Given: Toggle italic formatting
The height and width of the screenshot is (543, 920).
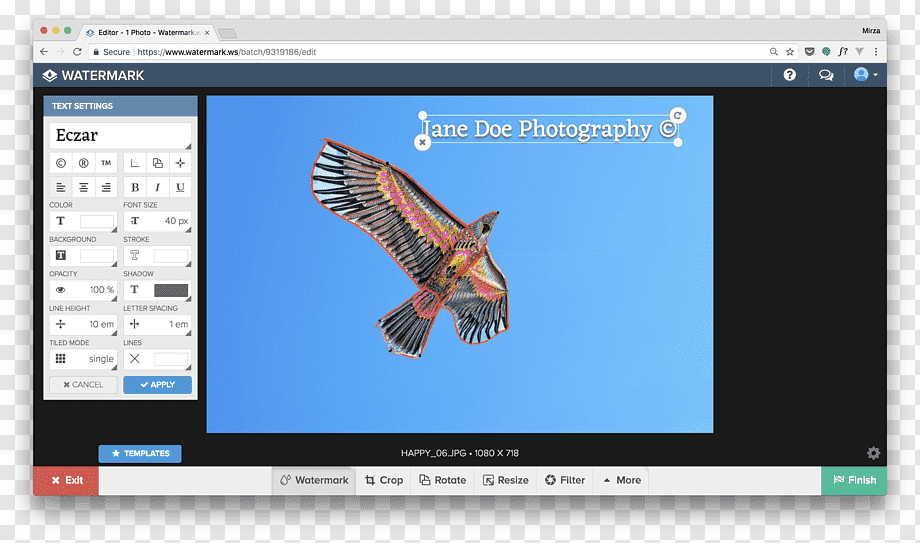Looking at the screenshot, I should pos(157,187).
